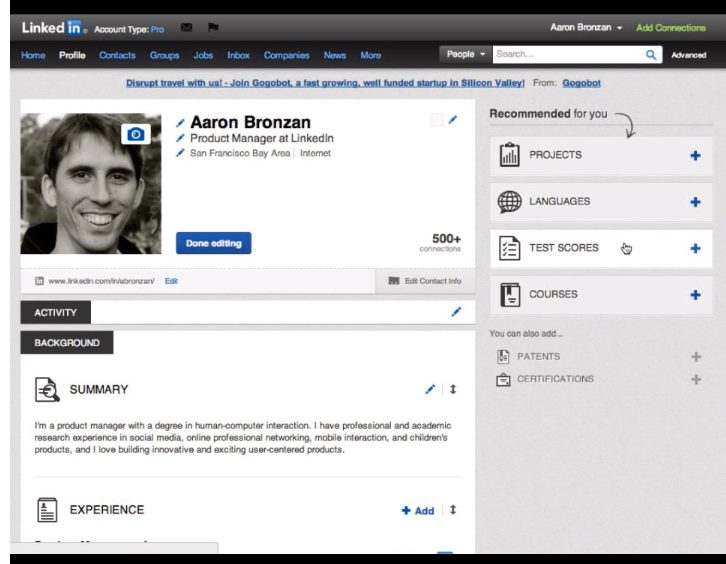Edit Summary section using pencil icon

coord(430,389)
